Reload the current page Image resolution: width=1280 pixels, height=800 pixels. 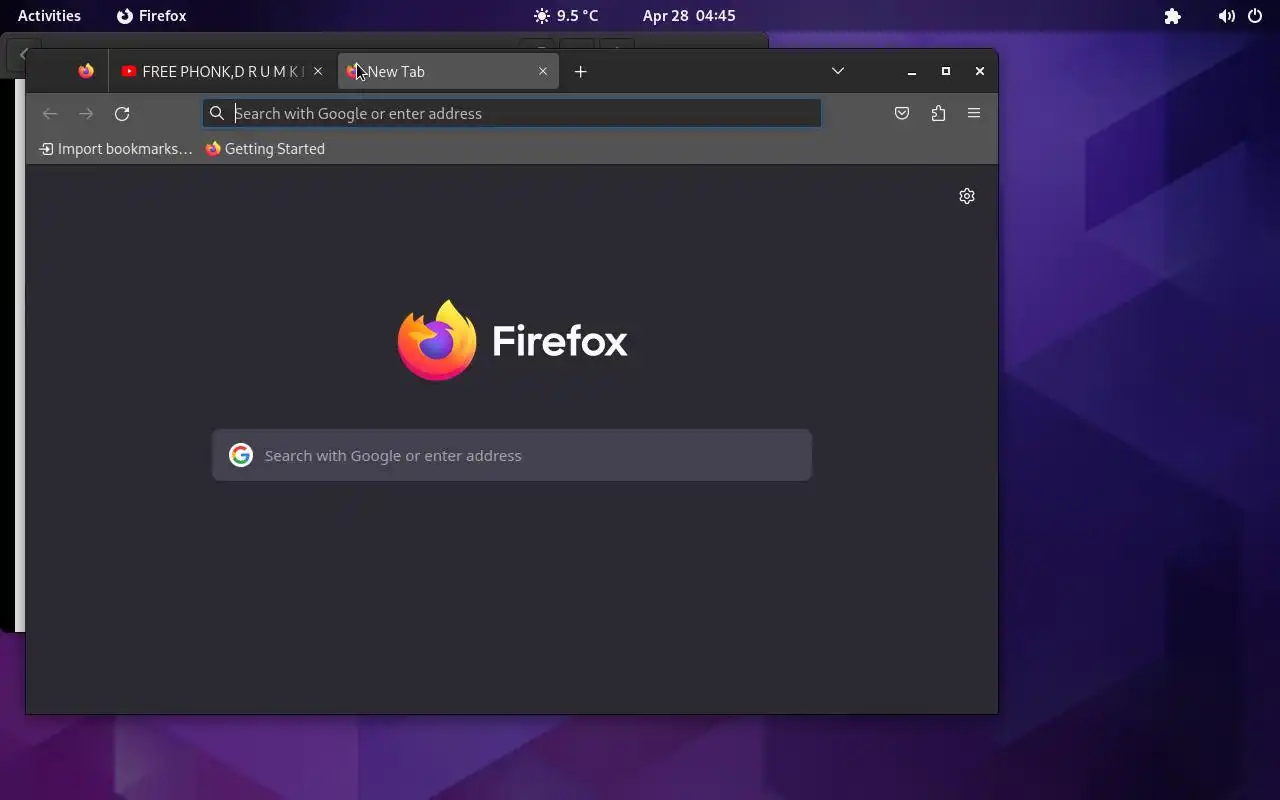coord(122,113)
